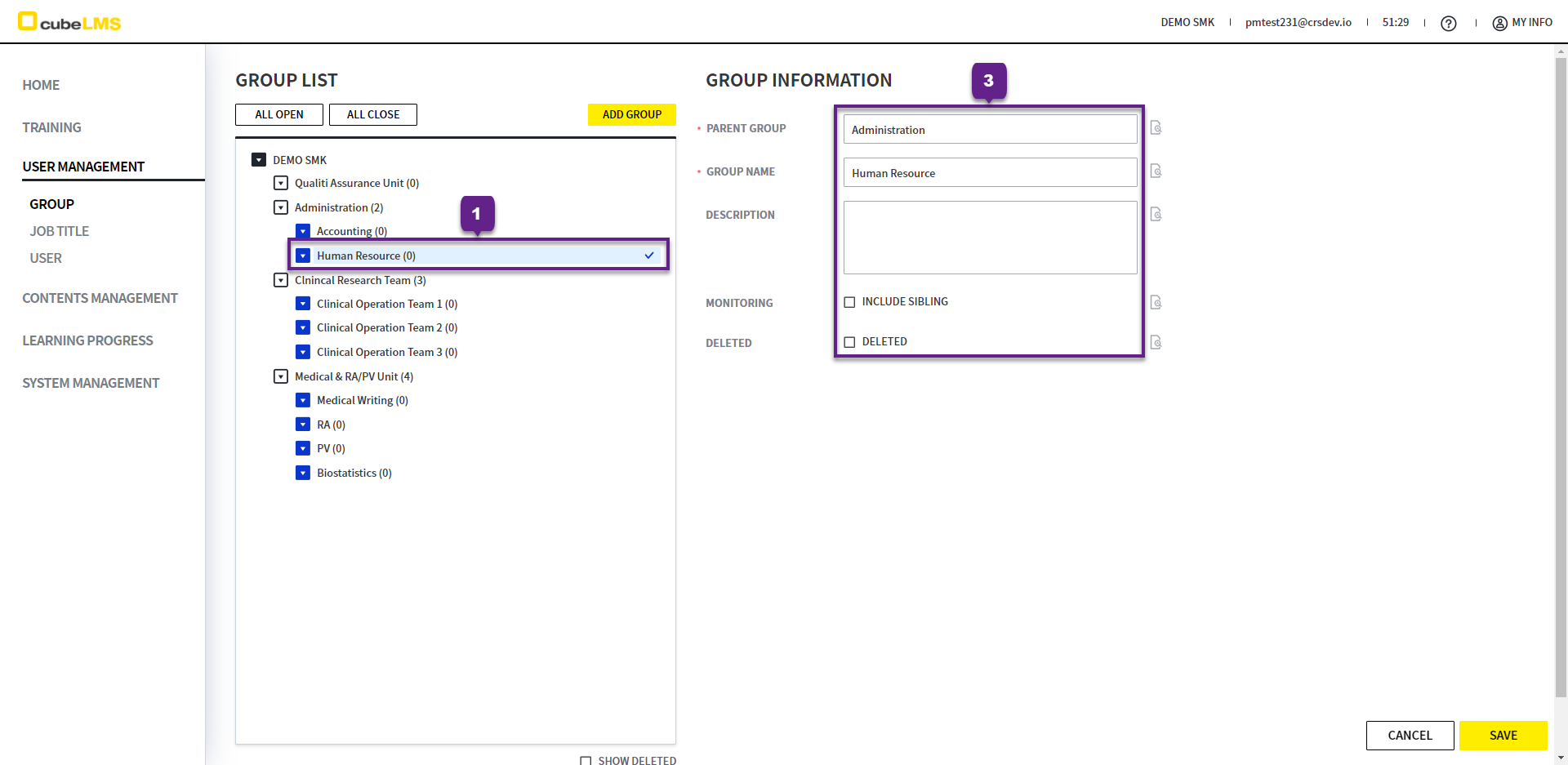Collapse the Administration group node
This screenshot has height=765, width=1568.
281,207
